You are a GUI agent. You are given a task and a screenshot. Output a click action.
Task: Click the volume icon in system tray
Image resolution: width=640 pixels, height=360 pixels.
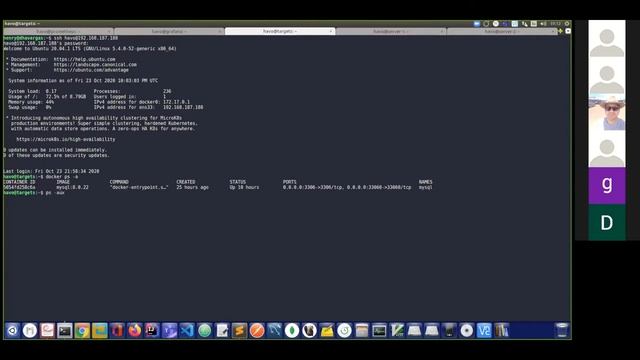click(x=543, y=24)
